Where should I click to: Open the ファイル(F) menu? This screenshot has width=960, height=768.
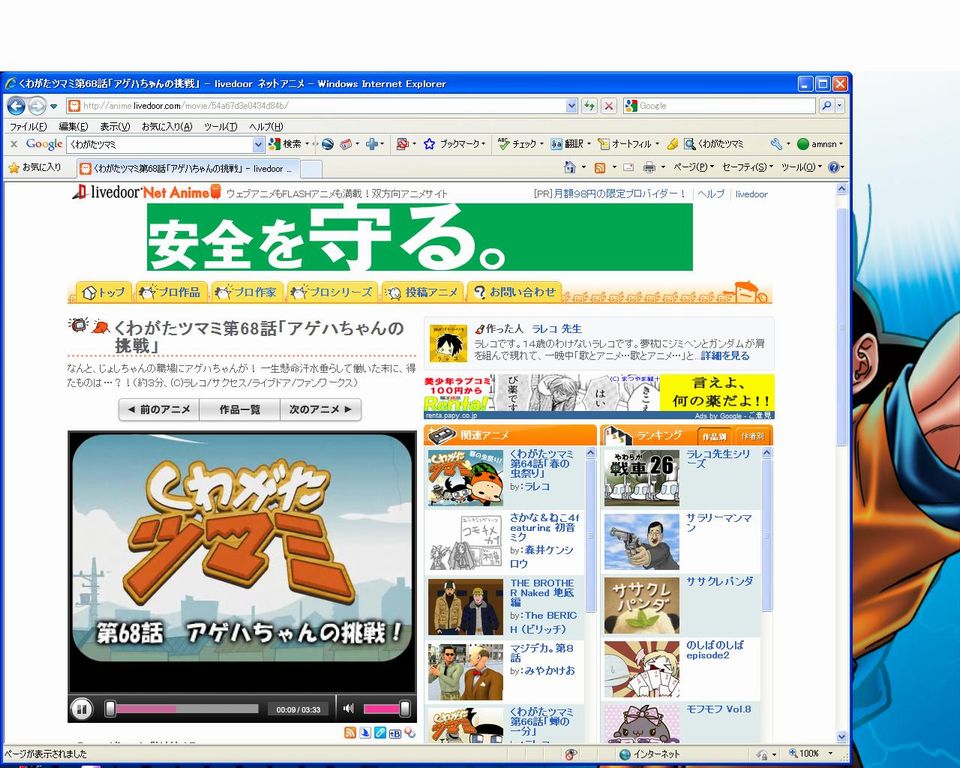pyautogui.click(x=28, y=126)
